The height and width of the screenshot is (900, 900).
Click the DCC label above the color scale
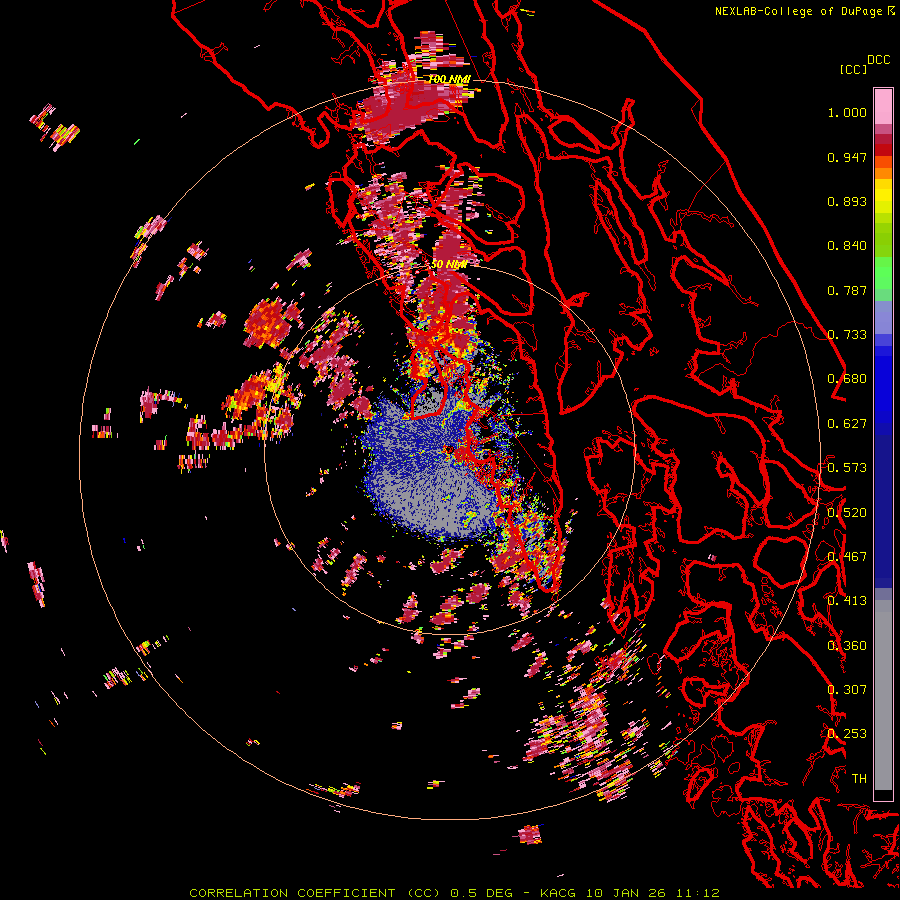[x=879, y=60]
